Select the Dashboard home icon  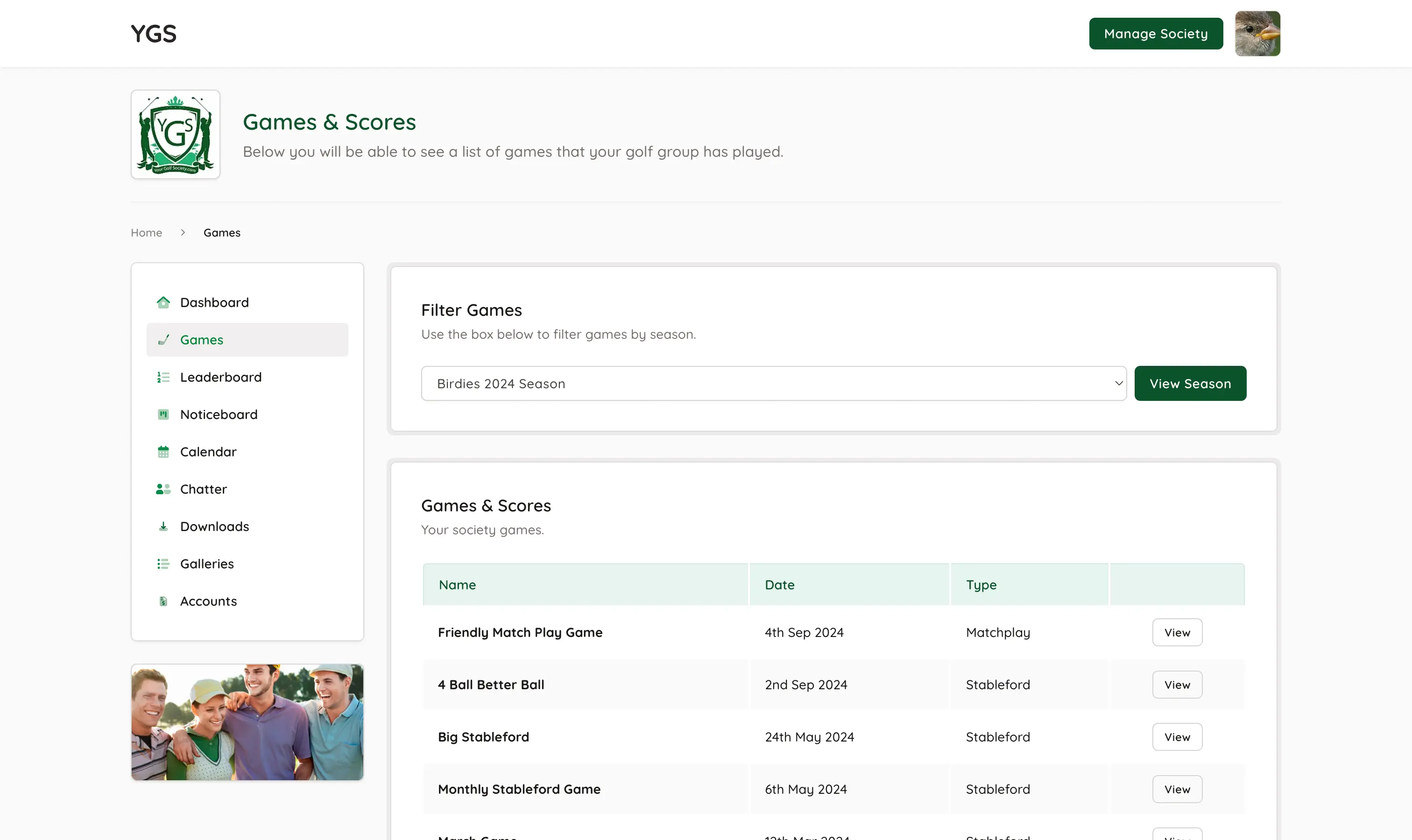(164, 302)
